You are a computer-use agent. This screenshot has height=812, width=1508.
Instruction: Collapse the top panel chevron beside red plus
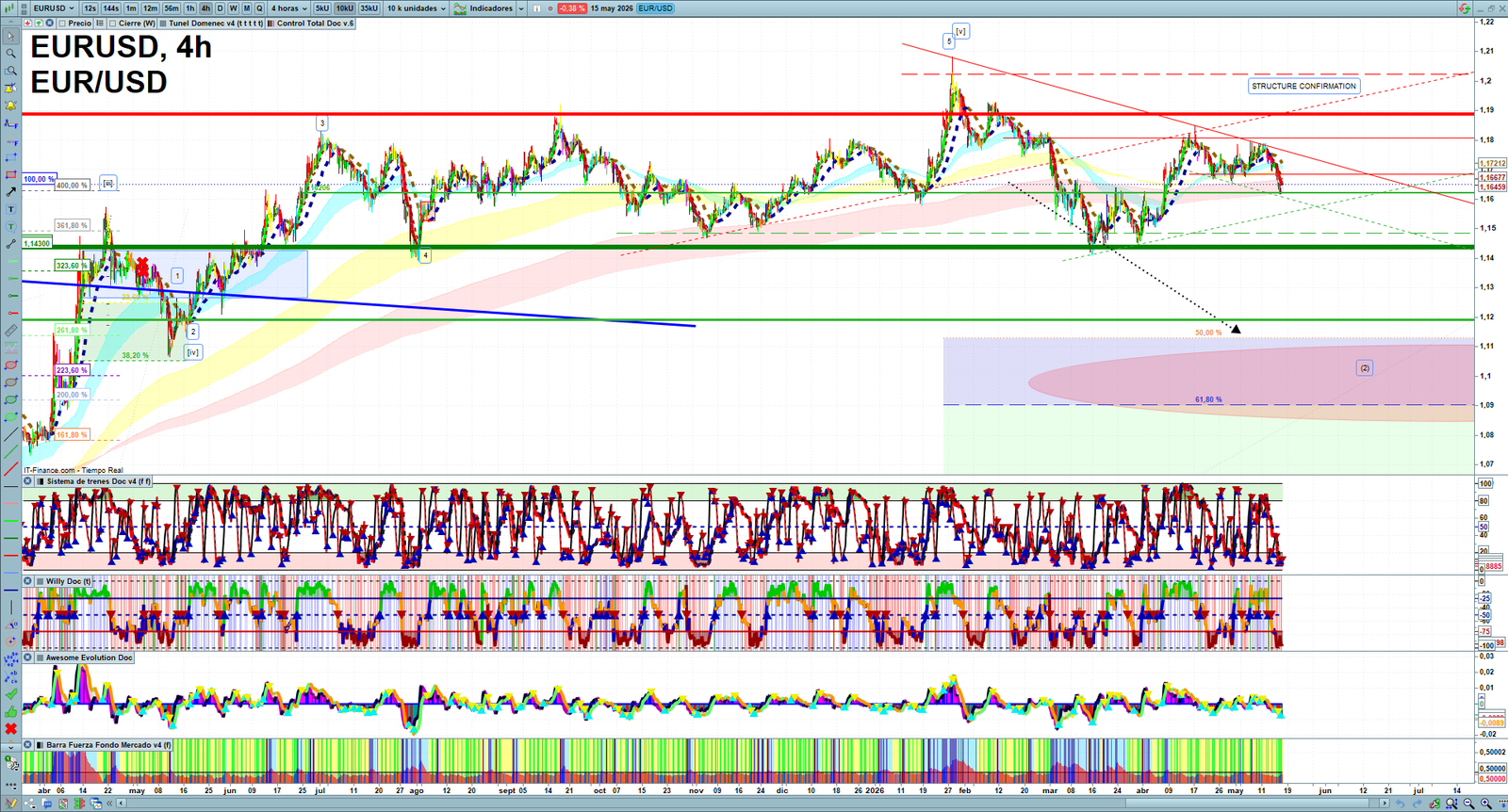pos(10,22)
